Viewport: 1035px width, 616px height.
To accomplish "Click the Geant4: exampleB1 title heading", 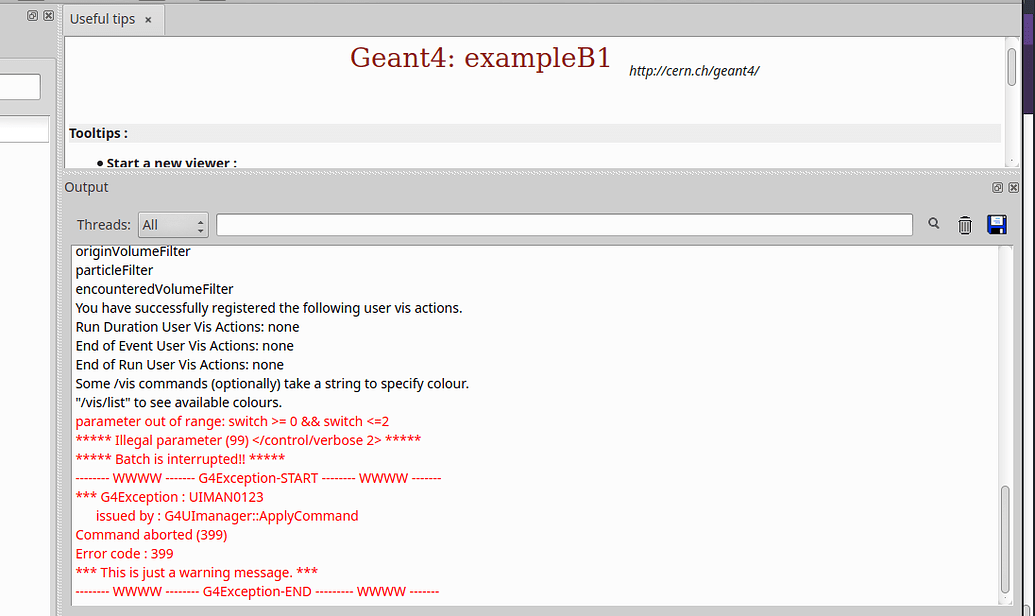I will 479,58.
